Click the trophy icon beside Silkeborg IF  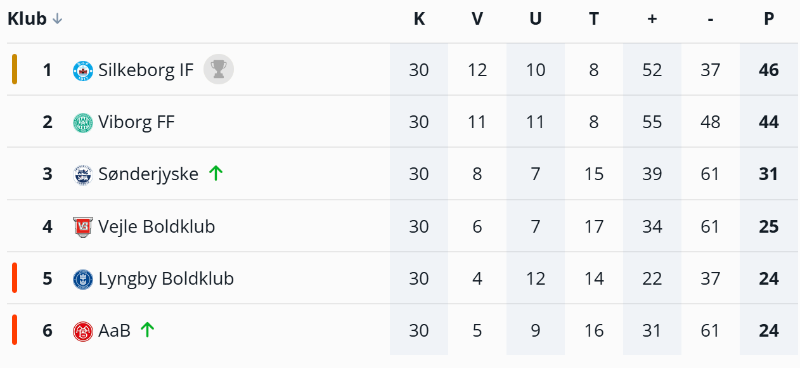[219, 69]
